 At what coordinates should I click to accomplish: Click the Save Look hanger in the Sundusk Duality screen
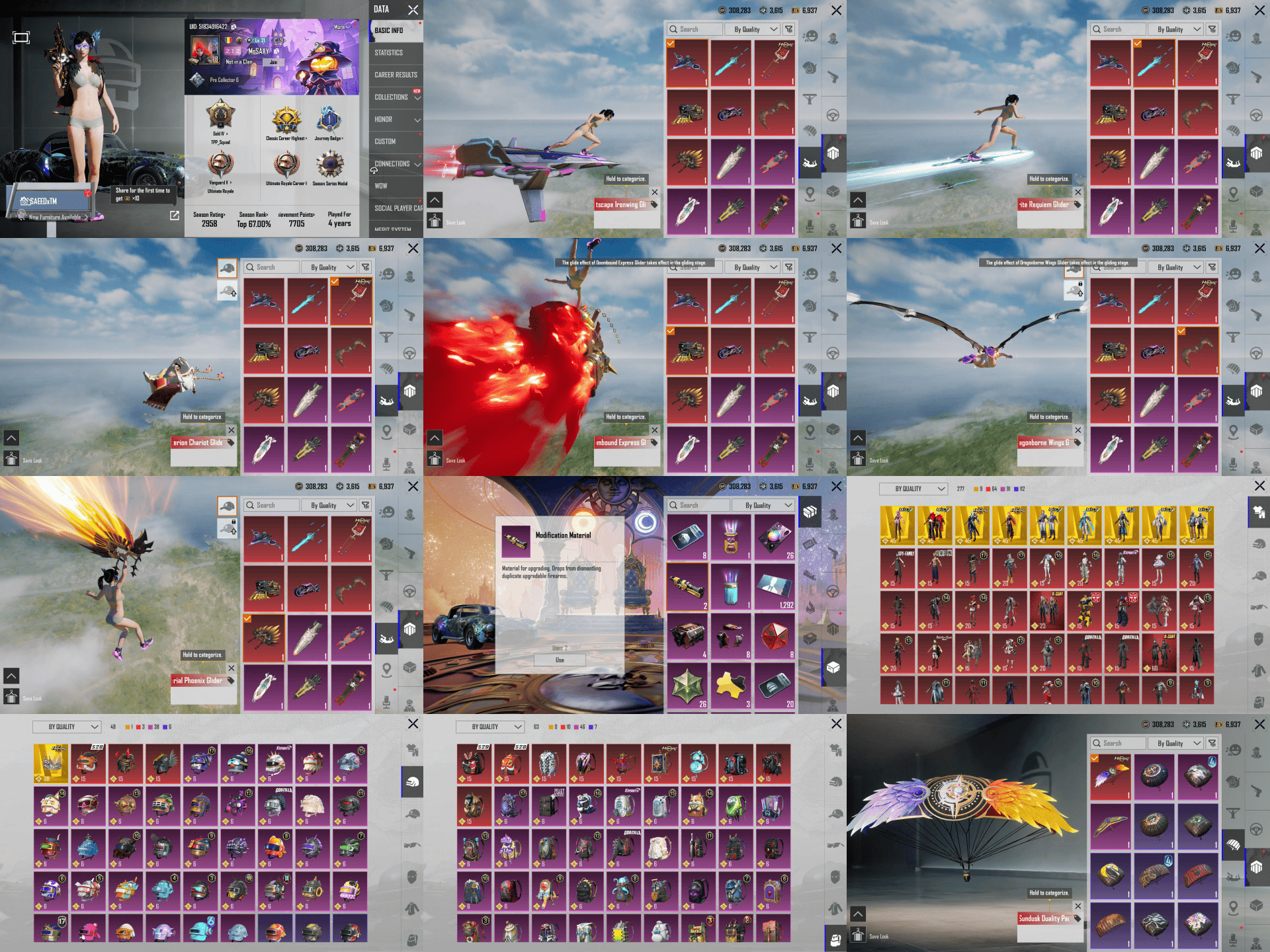click(x=858, y=935)
